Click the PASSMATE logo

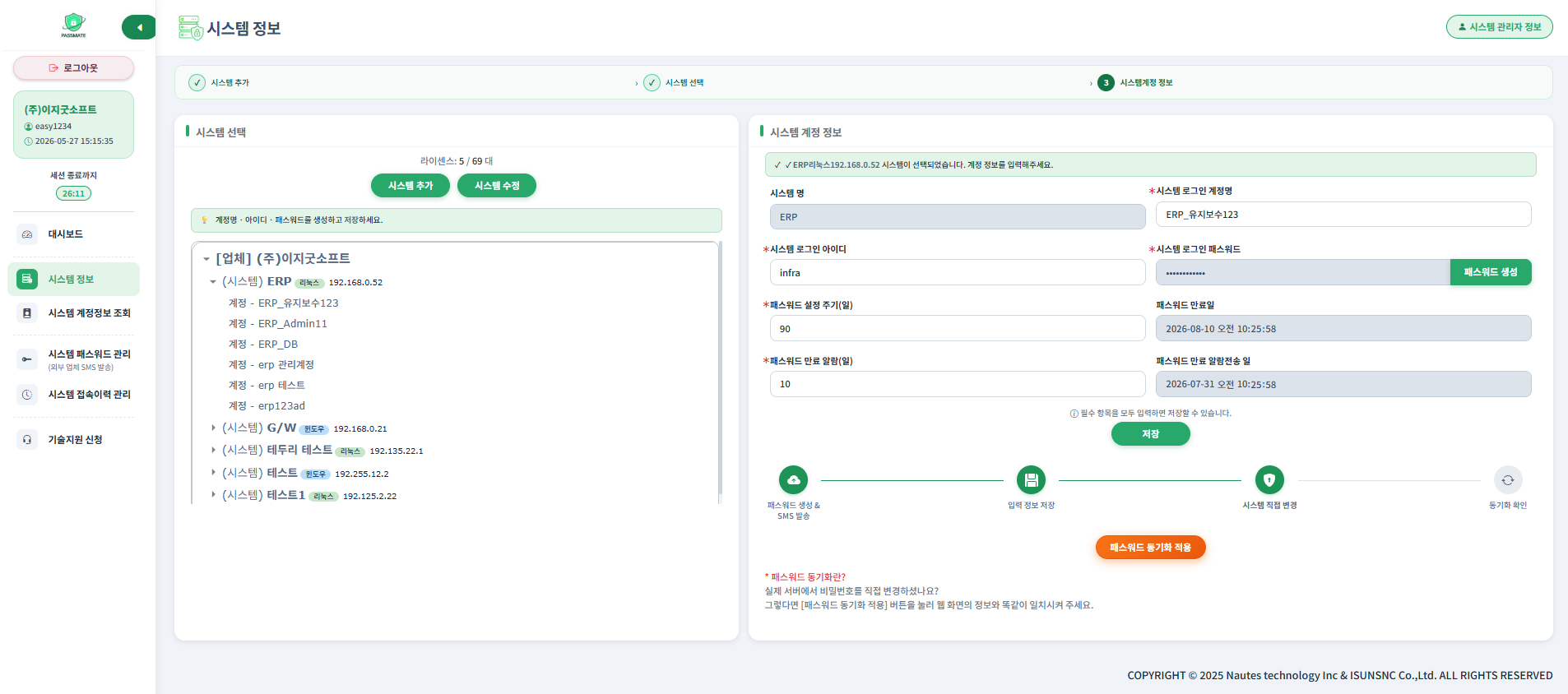[73, 25]
